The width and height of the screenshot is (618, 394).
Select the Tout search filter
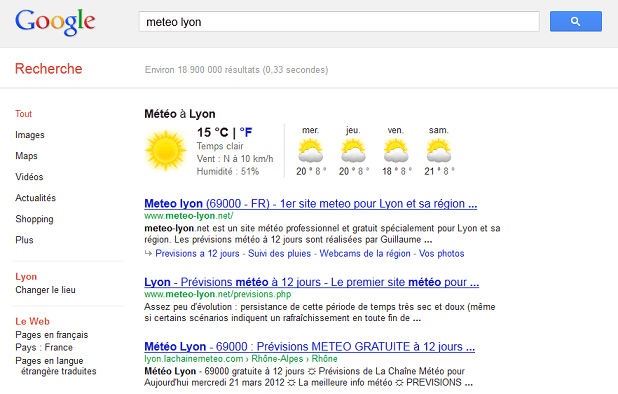23,114
